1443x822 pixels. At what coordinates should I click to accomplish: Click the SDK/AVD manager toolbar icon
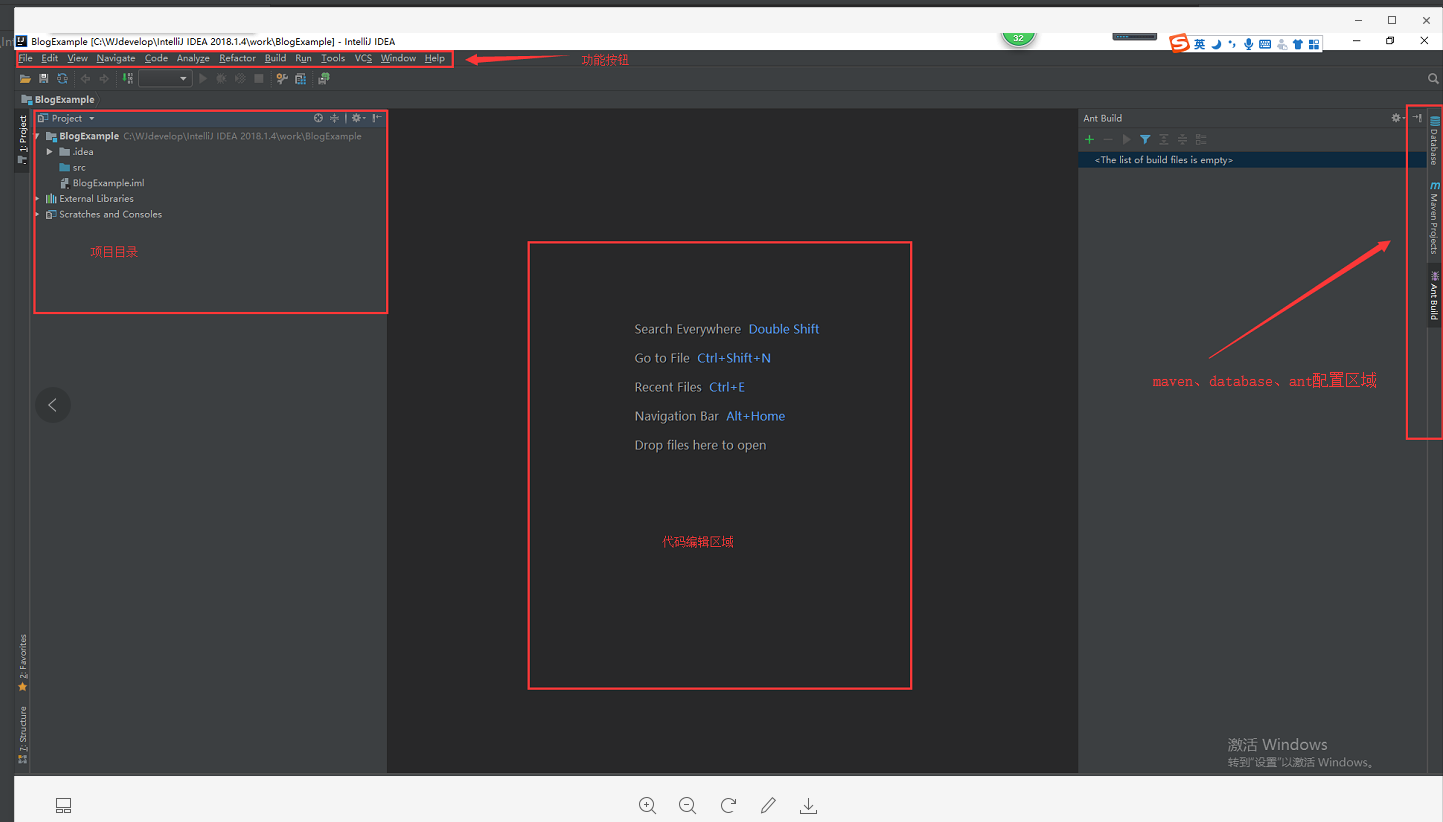tap(324, 79)
